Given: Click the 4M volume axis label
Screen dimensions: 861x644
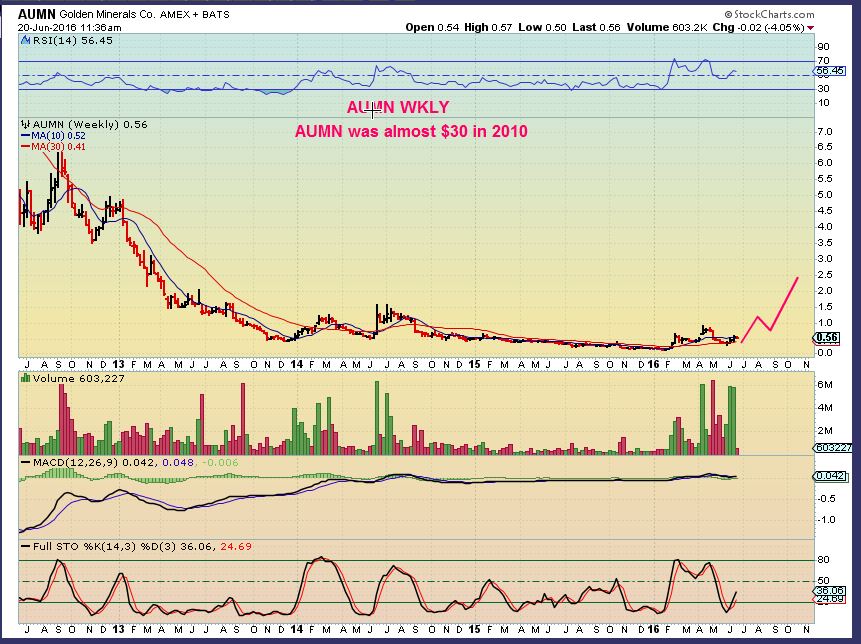Looking at the screenshot, I should (x=825, y=408).
